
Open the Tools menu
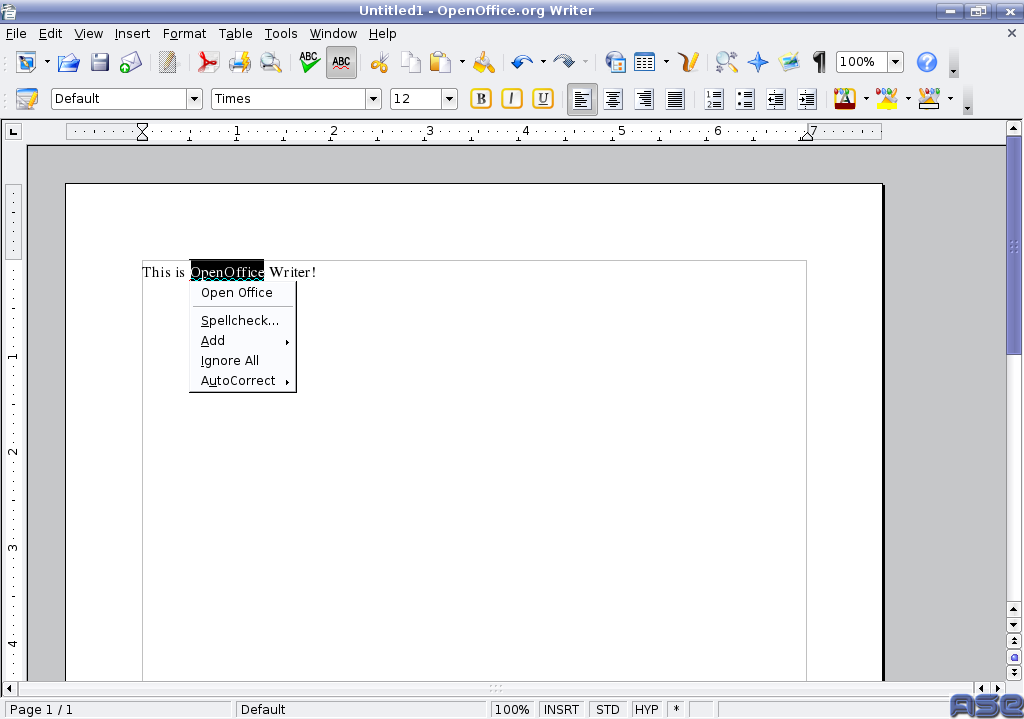click(281, 33)
